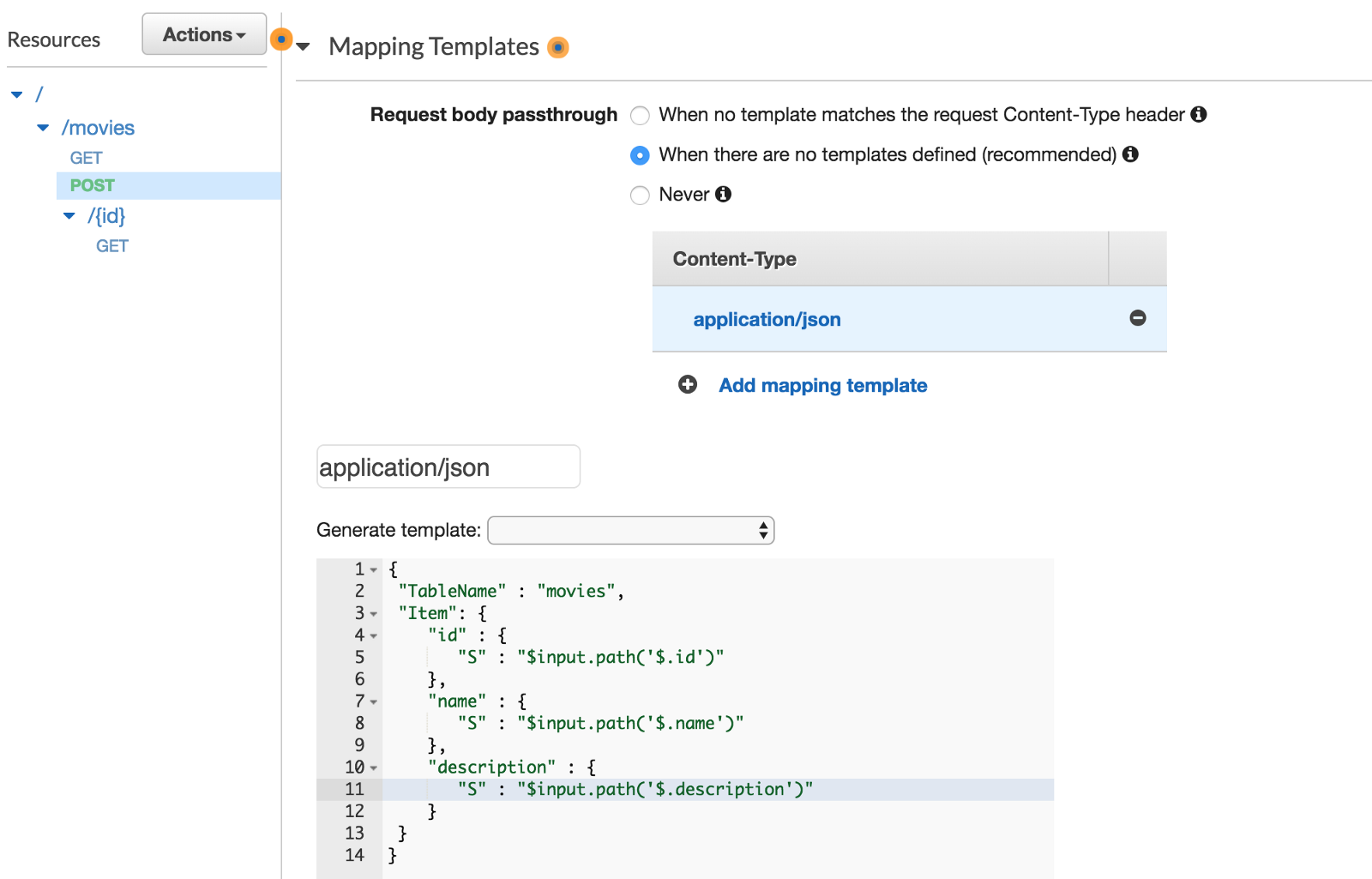Click the application/json Content-Type link

pyautogui.click(x=767, y=320)
